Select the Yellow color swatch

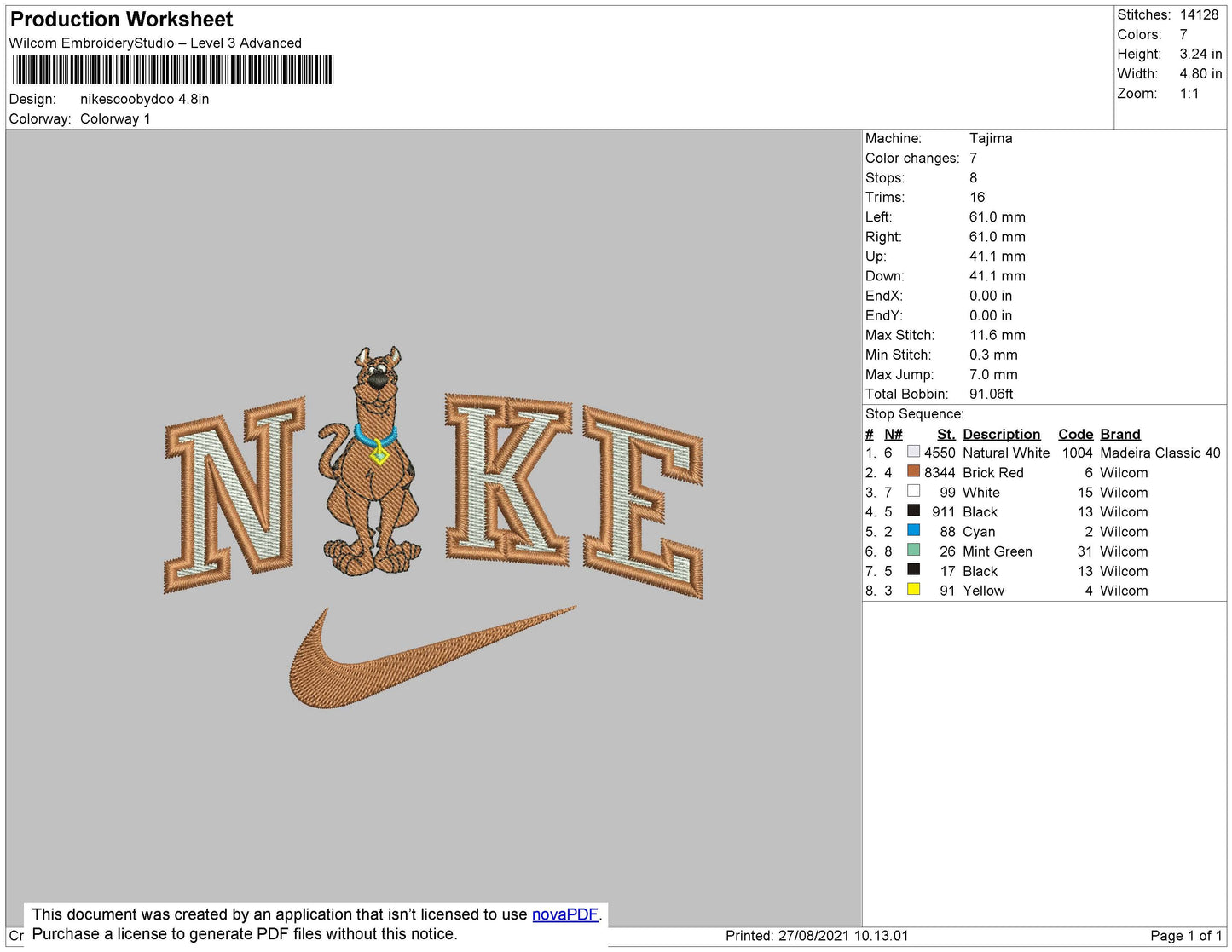[x=913, y=589]
